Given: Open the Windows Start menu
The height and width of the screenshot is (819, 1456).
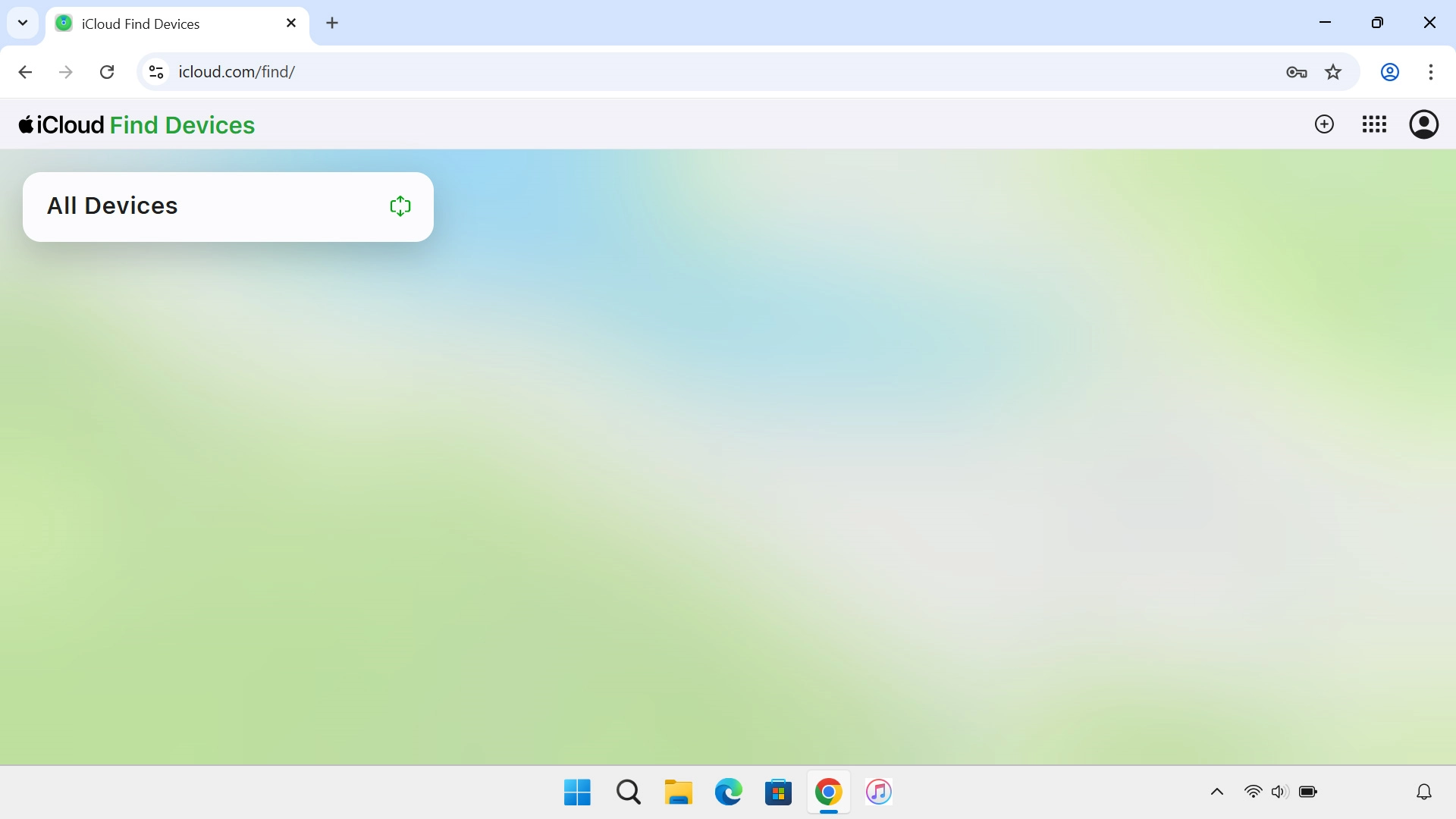Looking at the screenshot, I should pos(576,792).
